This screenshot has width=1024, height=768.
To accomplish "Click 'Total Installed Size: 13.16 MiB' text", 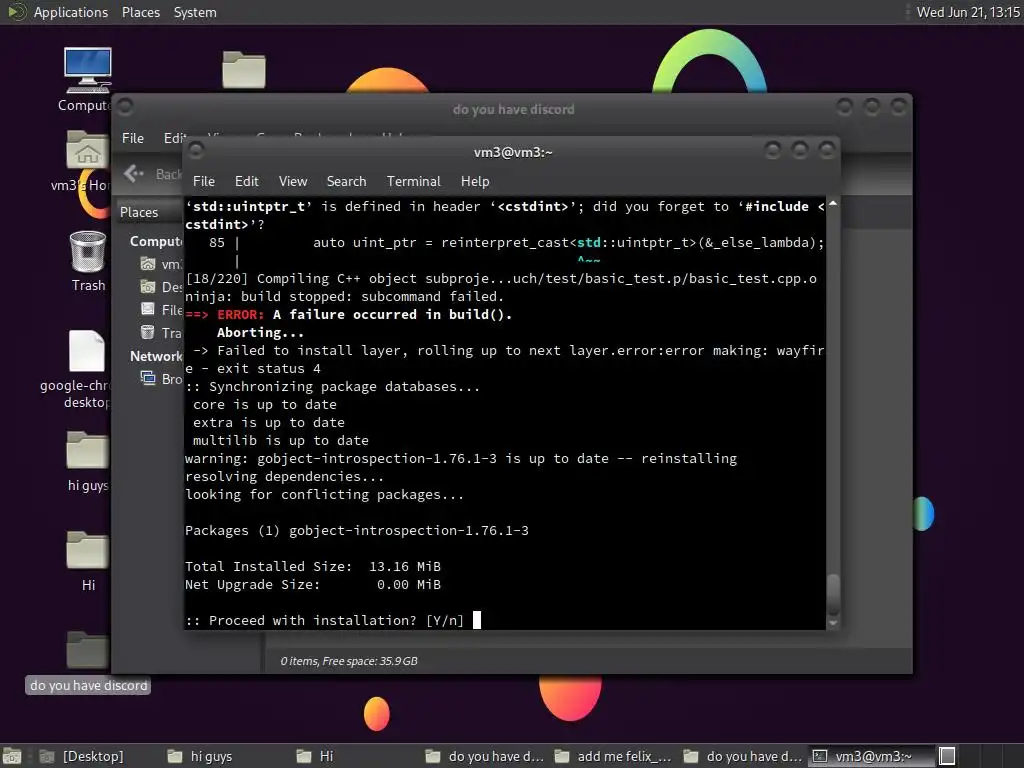I will [x=313, y=567].
